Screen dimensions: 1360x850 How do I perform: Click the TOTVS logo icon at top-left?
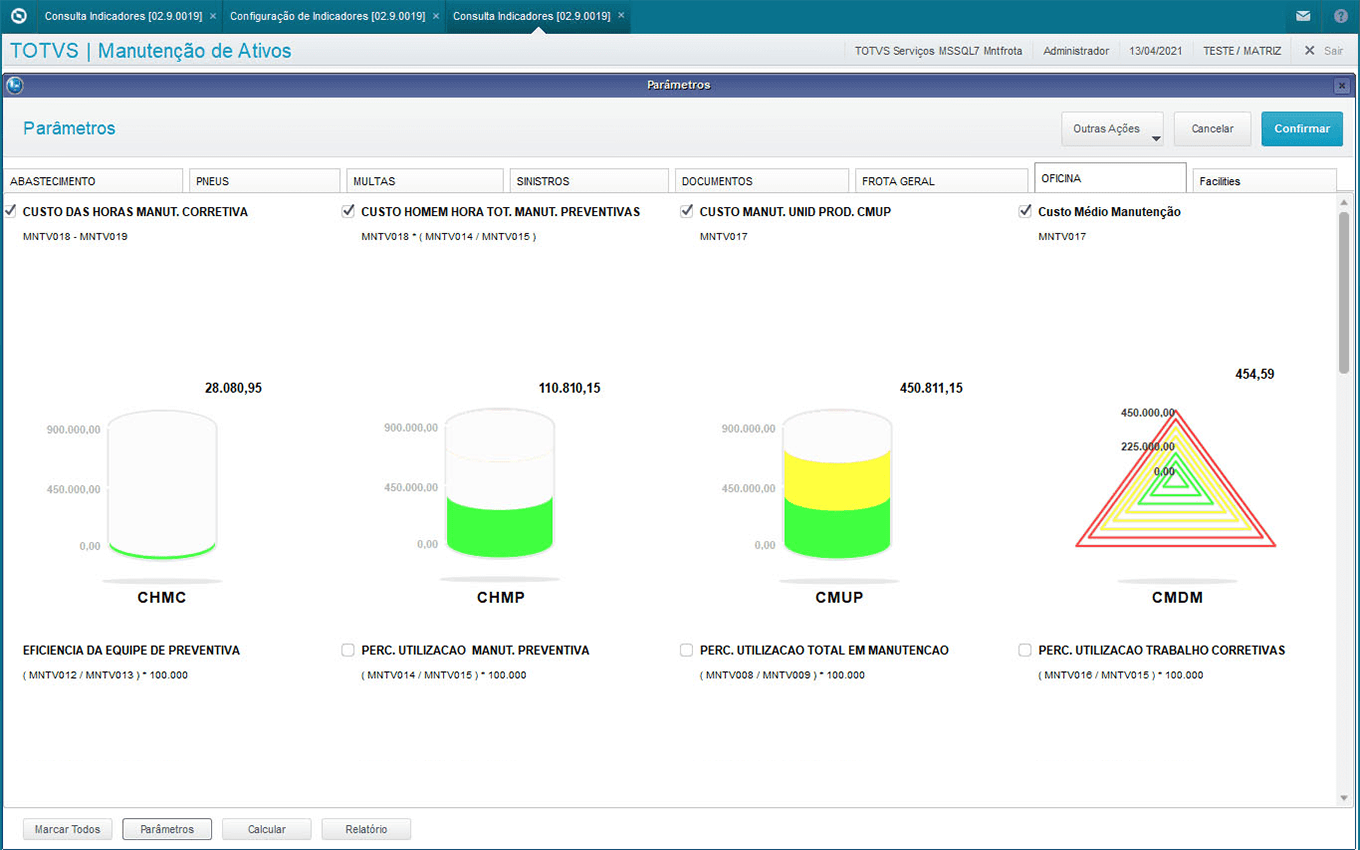tap(18, 16)
